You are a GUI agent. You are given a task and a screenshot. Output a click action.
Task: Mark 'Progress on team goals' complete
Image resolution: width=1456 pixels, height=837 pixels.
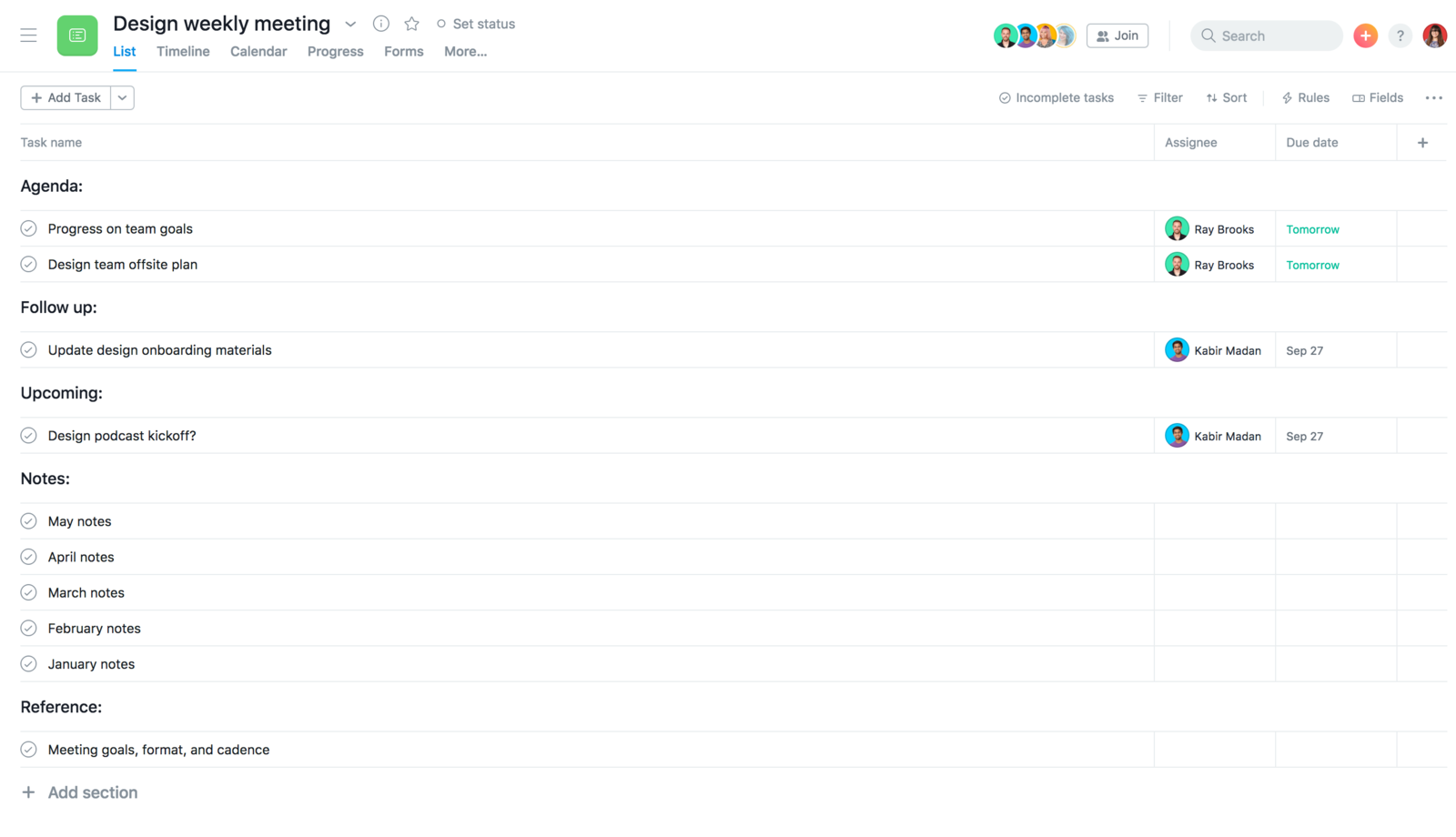click(29, 228)
